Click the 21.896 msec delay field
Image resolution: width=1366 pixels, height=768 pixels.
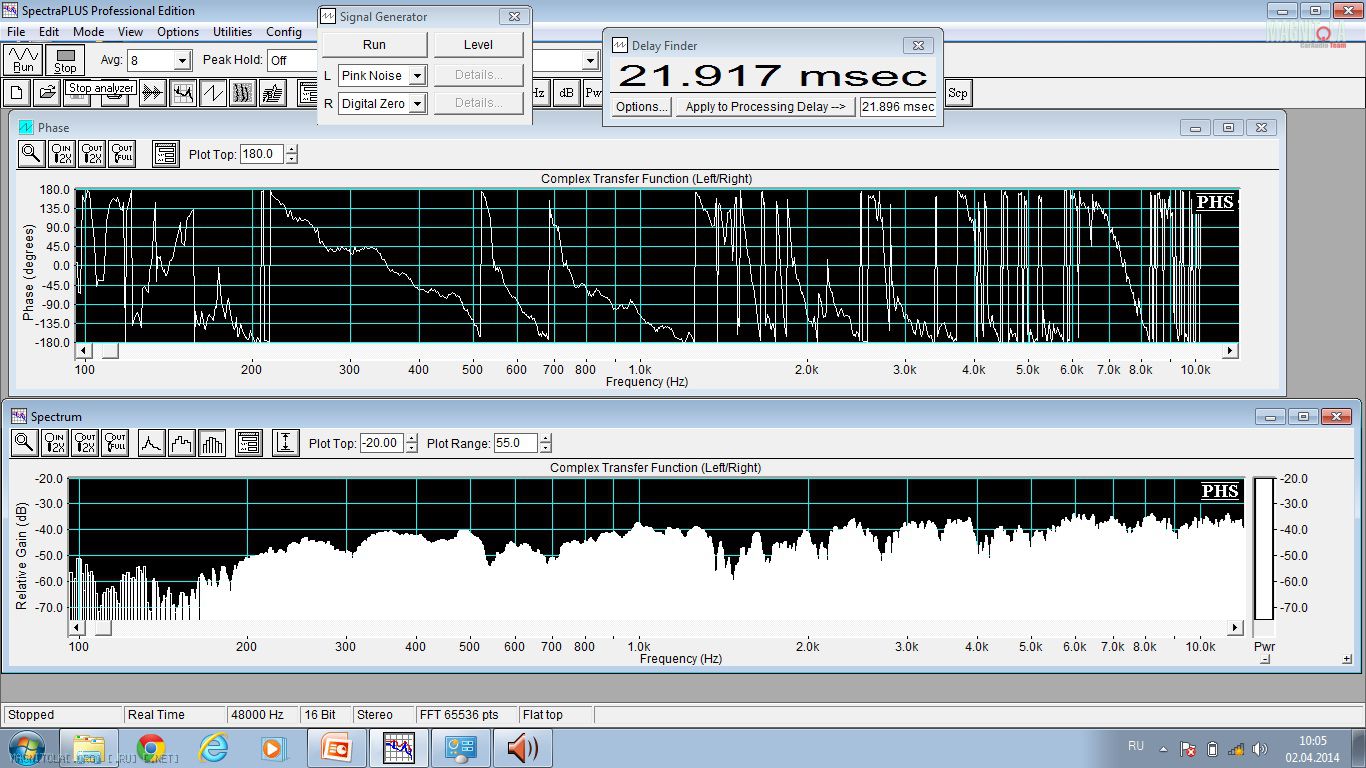pos(898,107)
